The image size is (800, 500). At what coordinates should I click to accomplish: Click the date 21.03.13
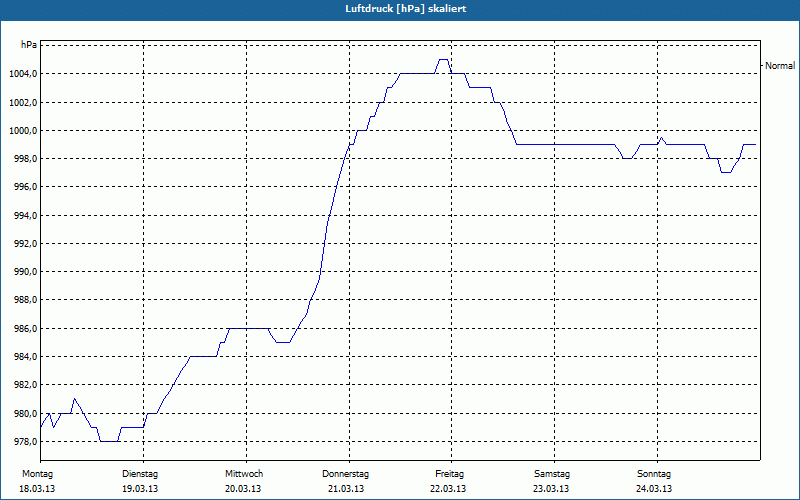346,489
